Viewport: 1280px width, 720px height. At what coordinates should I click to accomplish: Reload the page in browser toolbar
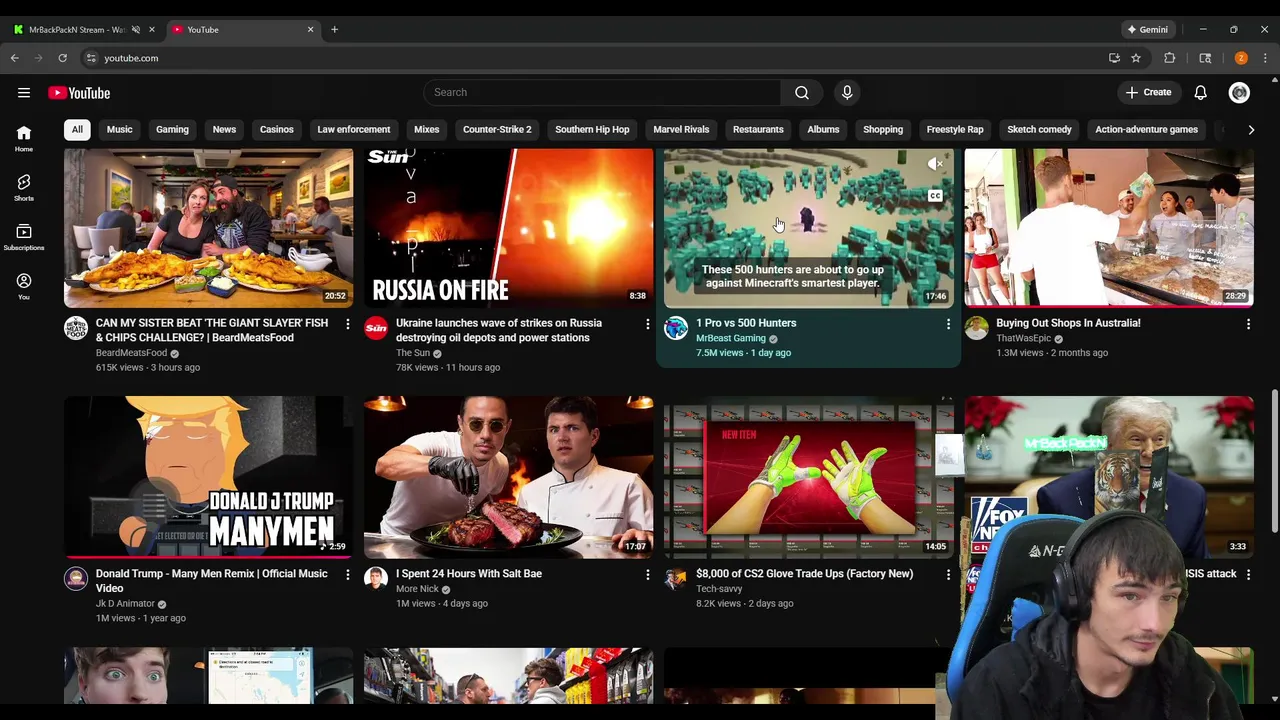coord(62,58)
